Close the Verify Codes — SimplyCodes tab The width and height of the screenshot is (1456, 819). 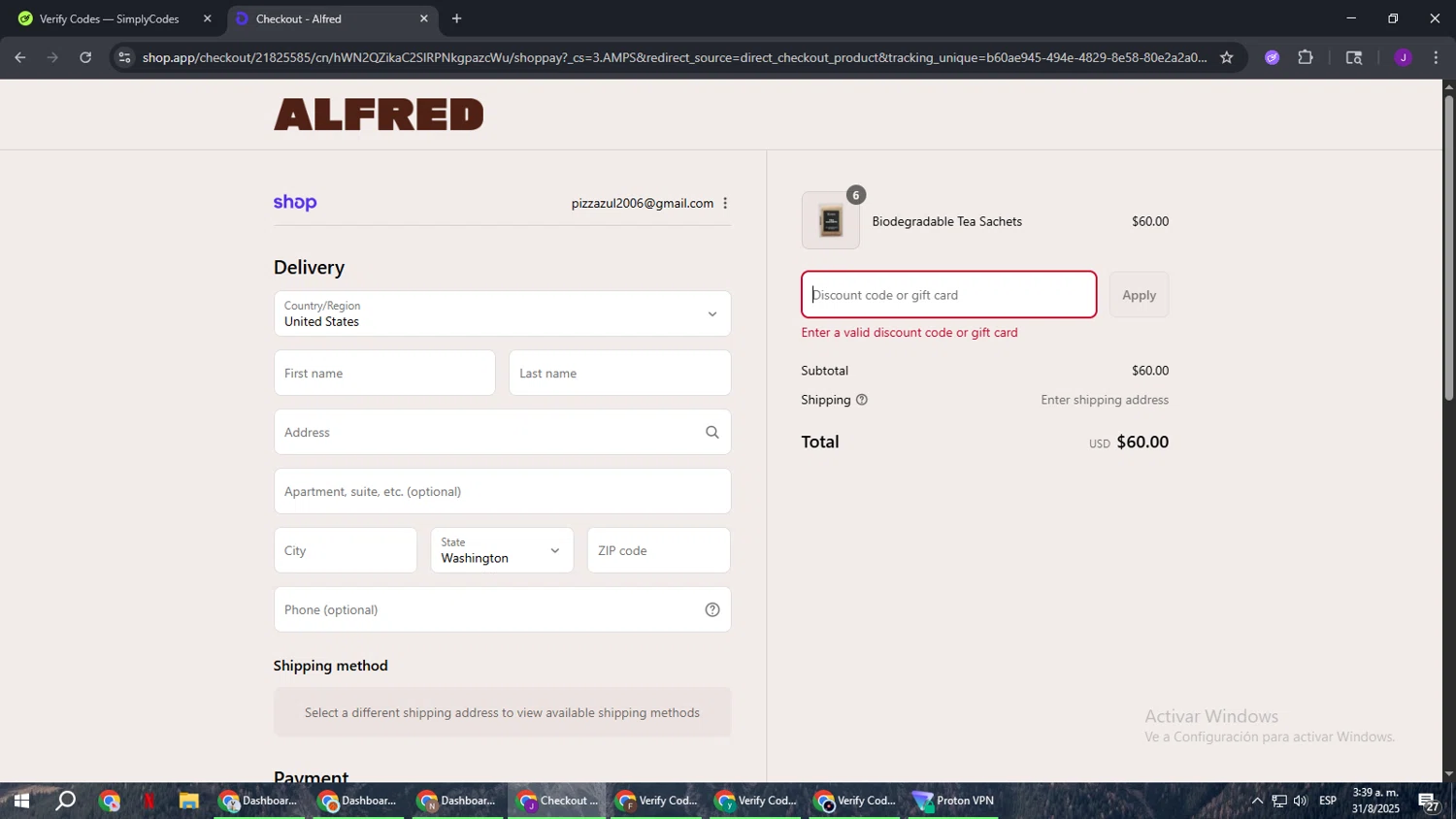point(207,18)
